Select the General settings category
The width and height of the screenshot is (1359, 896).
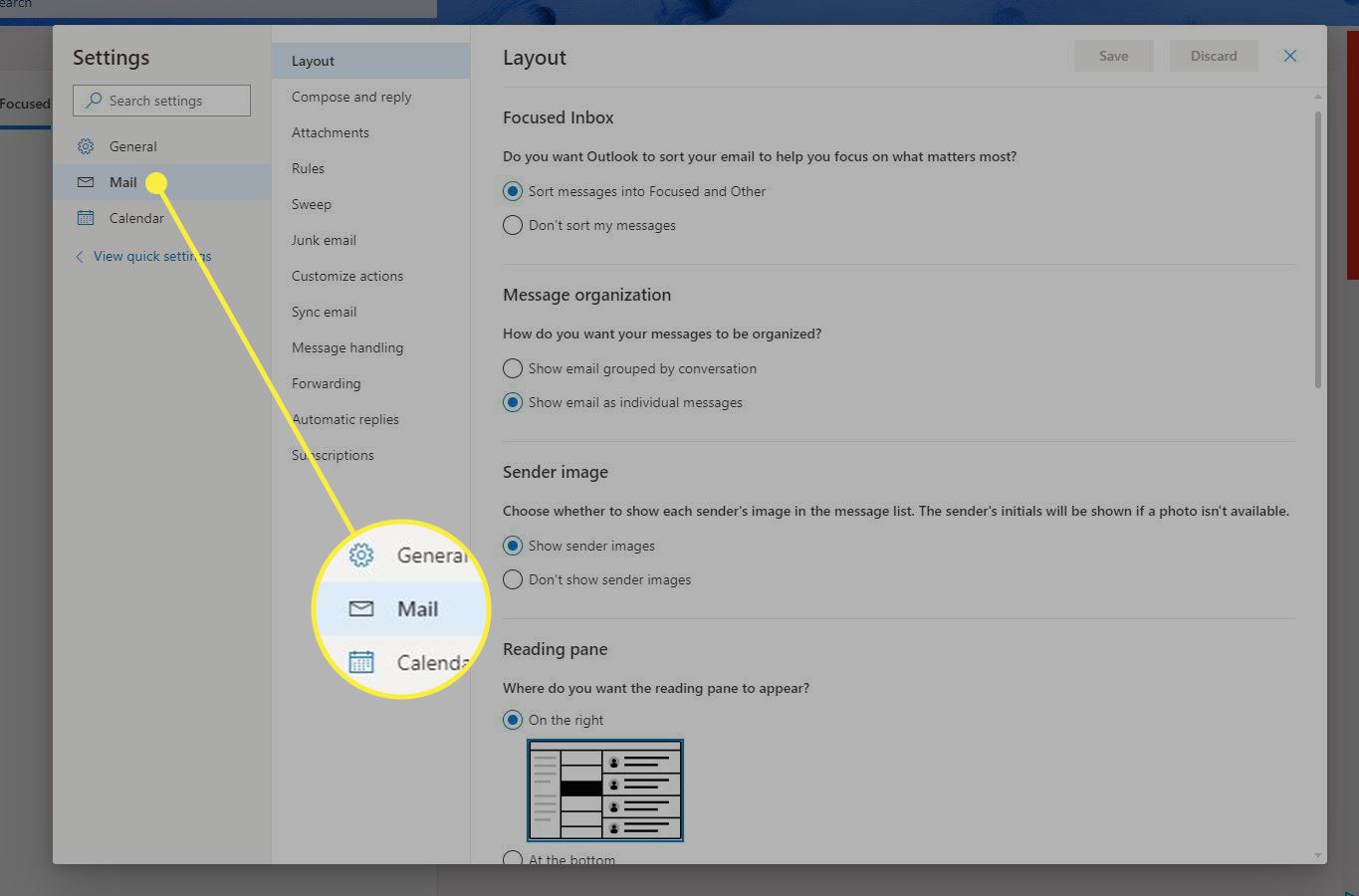(x=161, y=146)
